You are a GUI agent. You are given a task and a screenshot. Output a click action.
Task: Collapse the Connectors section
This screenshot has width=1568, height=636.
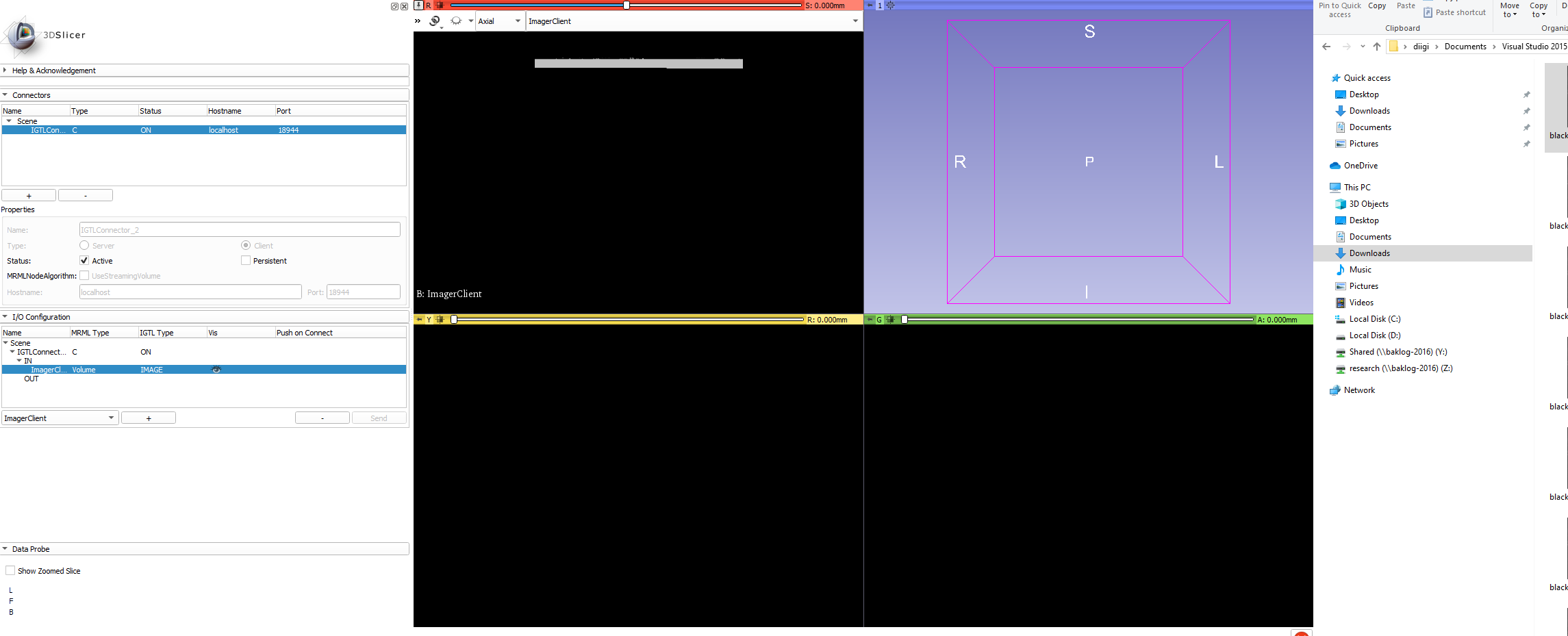(x=5, y=94)
